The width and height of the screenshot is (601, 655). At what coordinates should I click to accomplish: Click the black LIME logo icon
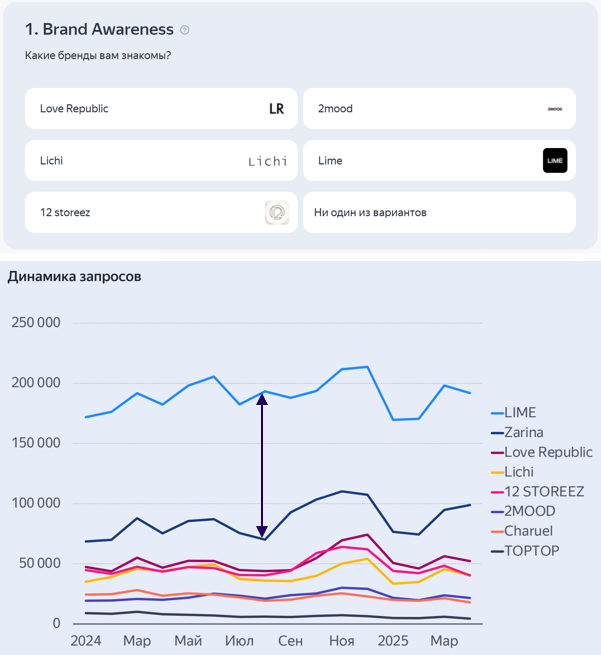click(555, 161)
